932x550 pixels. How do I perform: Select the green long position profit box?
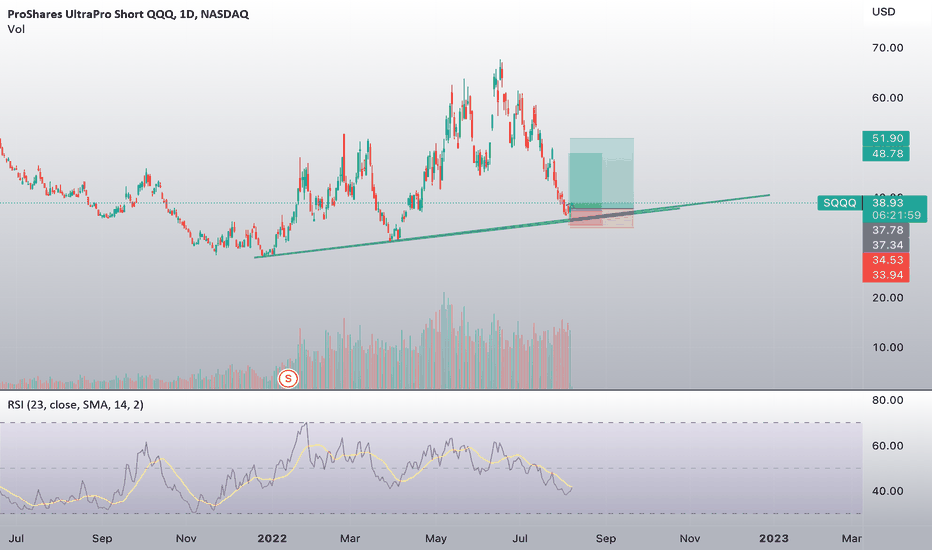pos(602,172)
